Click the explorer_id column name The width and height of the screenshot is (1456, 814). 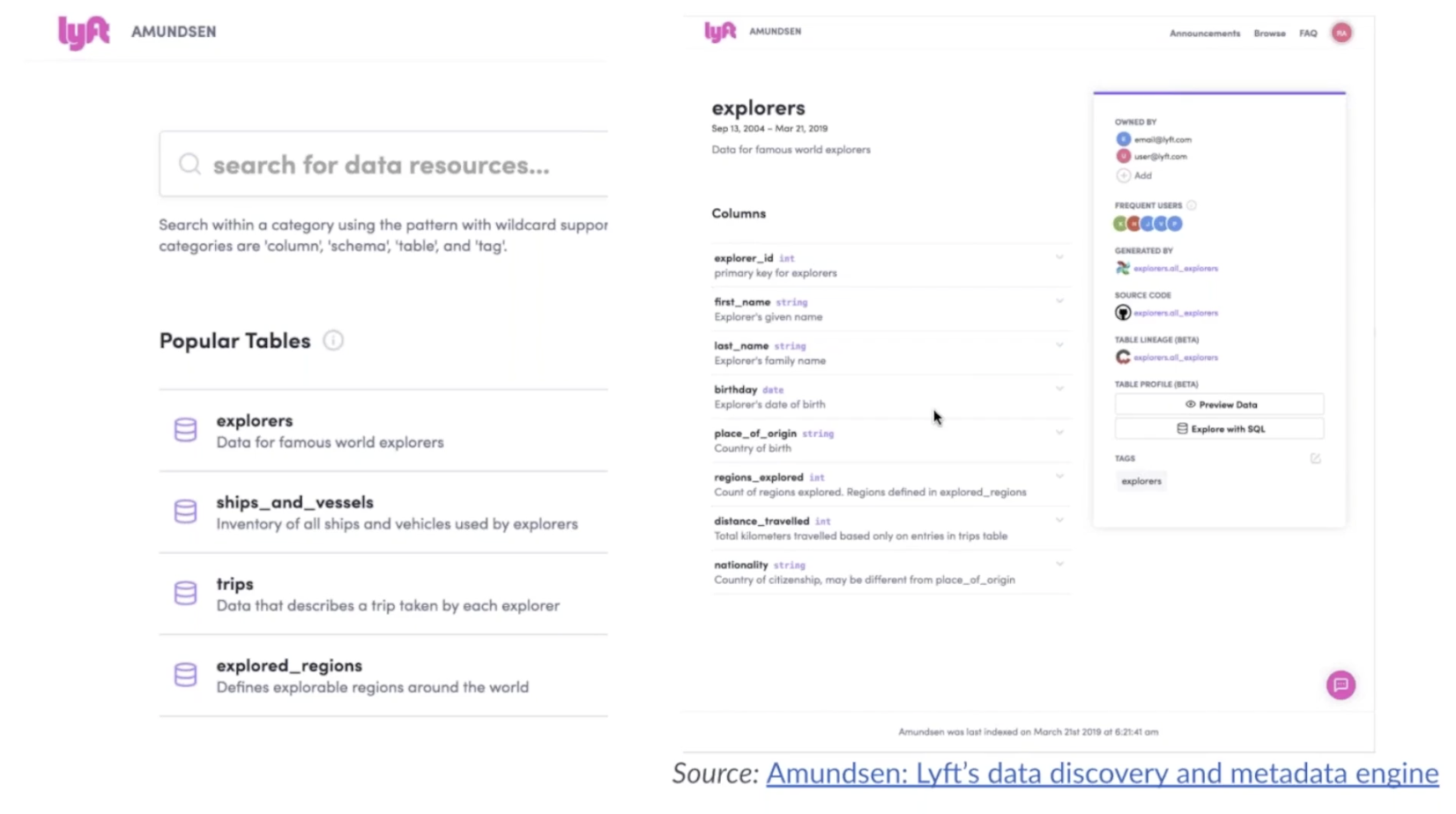[743, 258]
